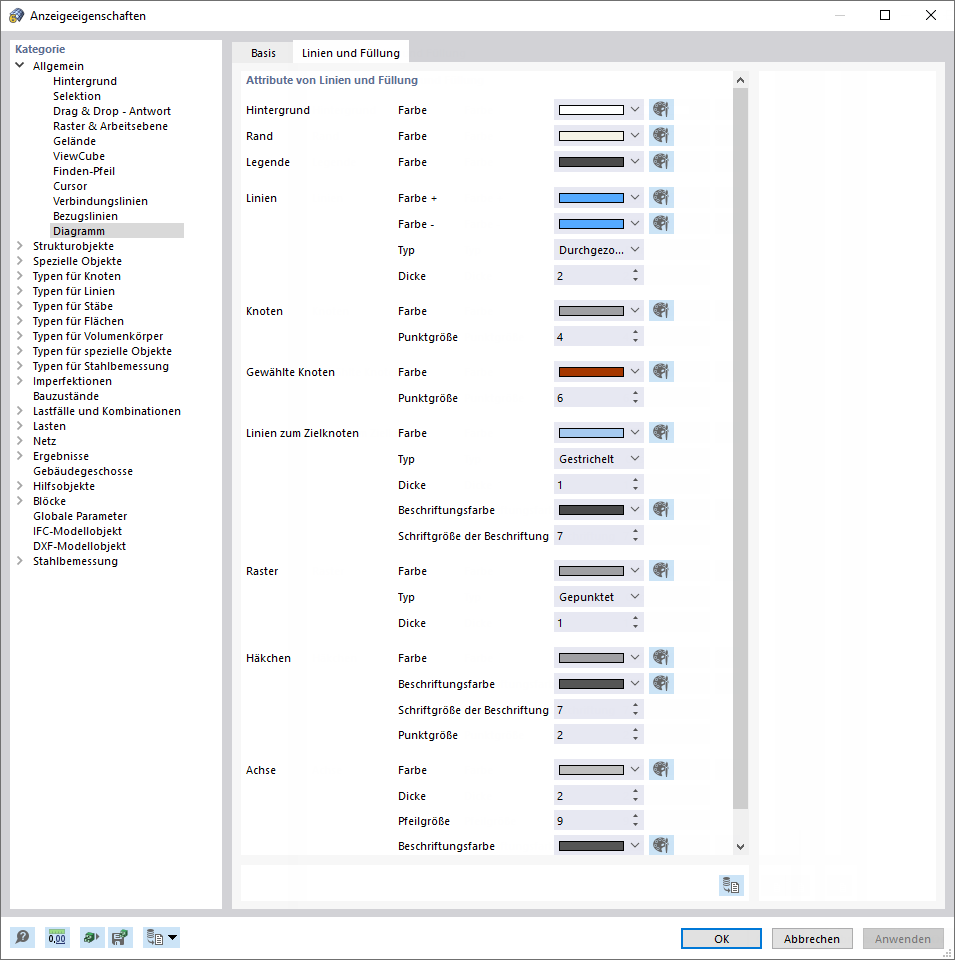Screen dimensions: 955x960
Task: Click the Abbrechen button
Action: pyautogui.click(x=812, y=939)
